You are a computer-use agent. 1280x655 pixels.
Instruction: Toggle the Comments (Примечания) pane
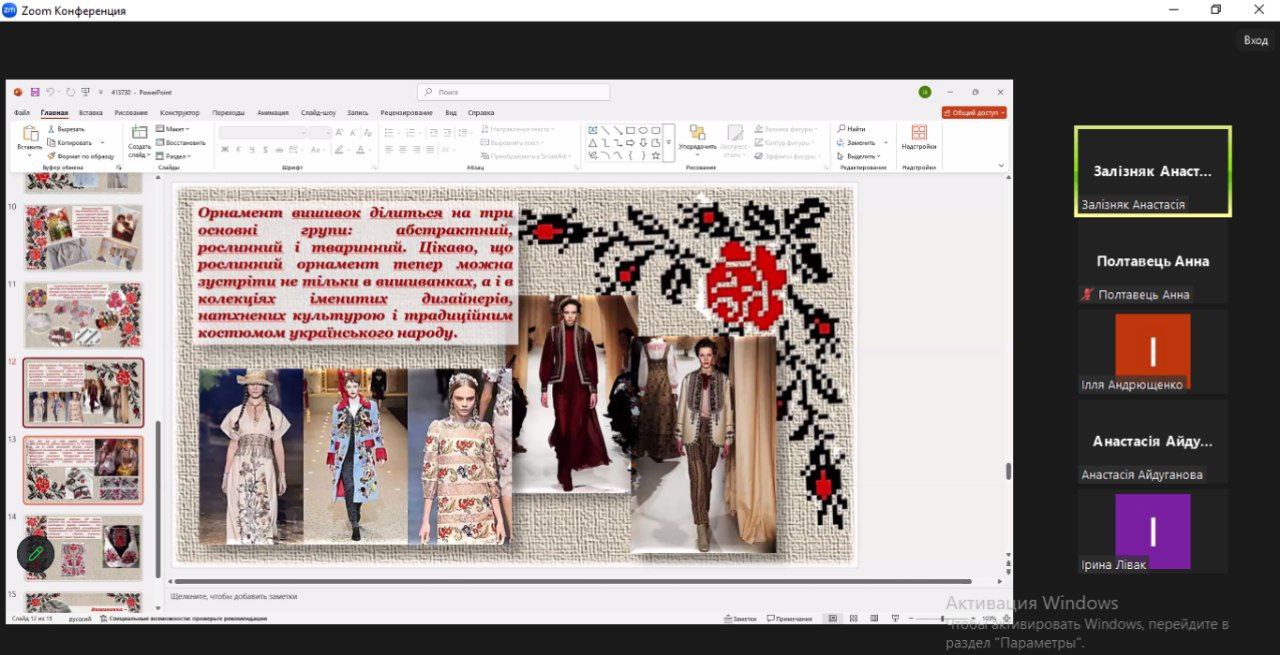(x=788, y=619)
